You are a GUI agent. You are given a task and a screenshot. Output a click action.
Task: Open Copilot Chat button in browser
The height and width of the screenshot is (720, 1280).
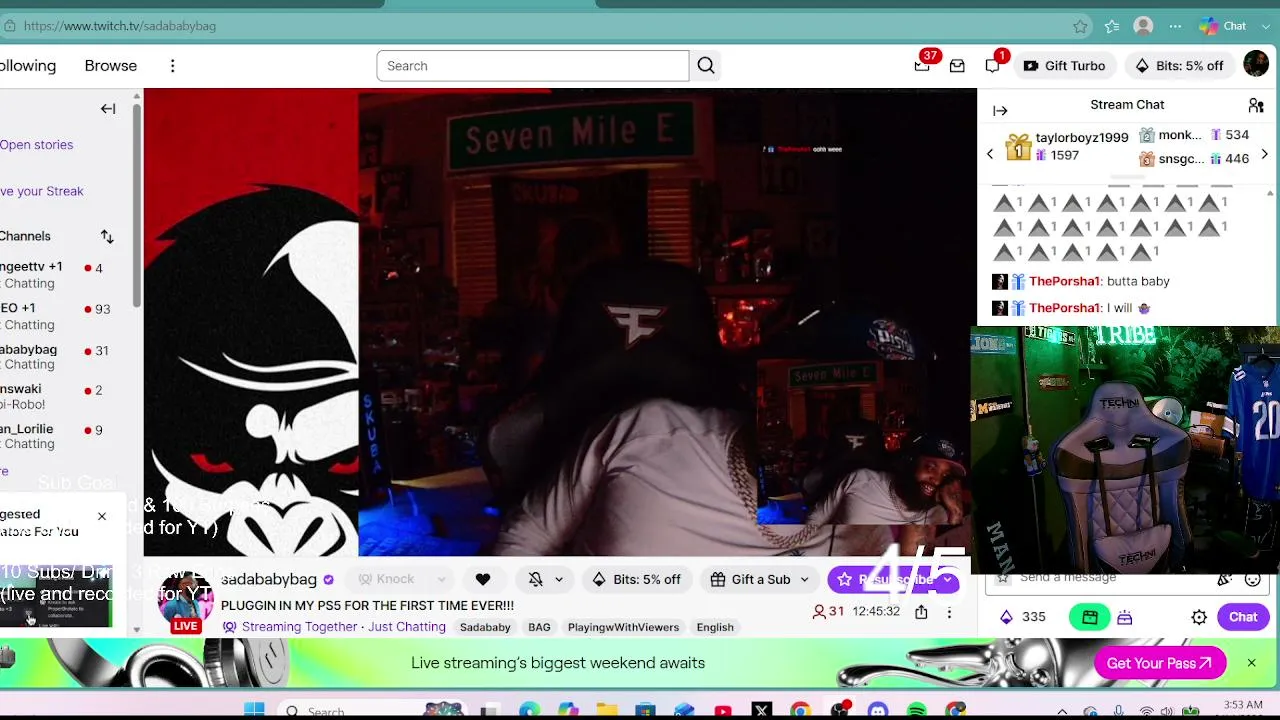[1222, 26]
